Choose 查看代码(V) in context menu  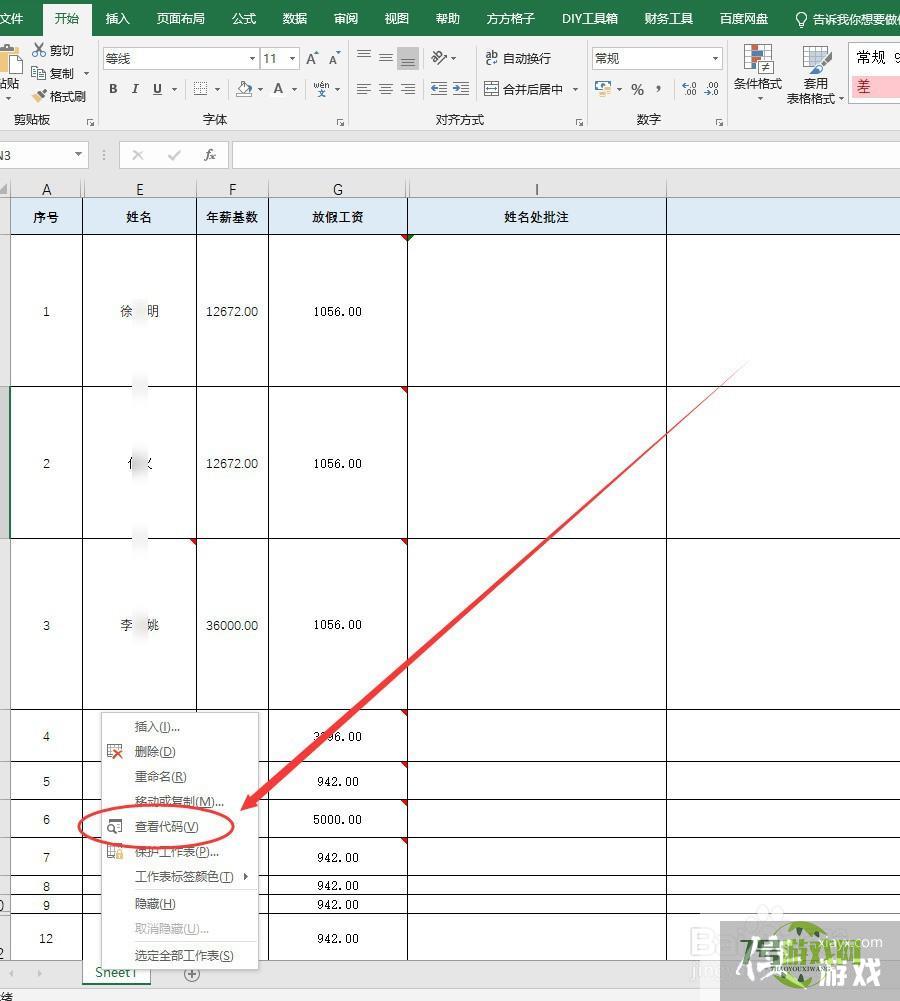tap(180, 827)
